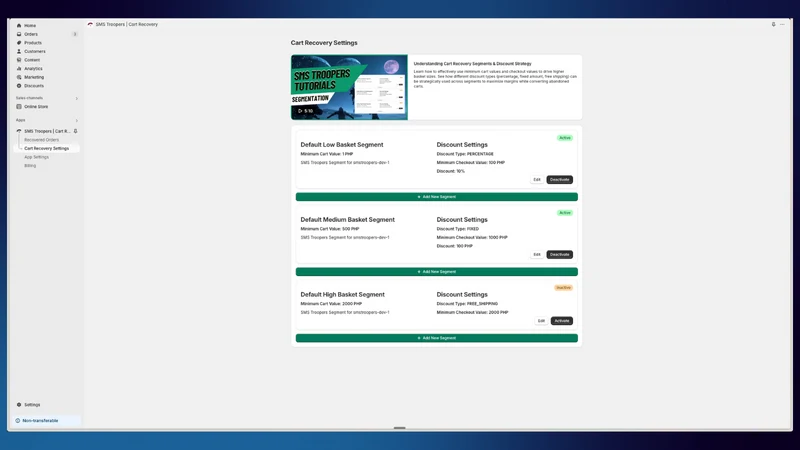Click 'Discount Type: PERCENTAGE' text
Image resolution: width=800 pixels, height=450 pixels.
(465, 154)
